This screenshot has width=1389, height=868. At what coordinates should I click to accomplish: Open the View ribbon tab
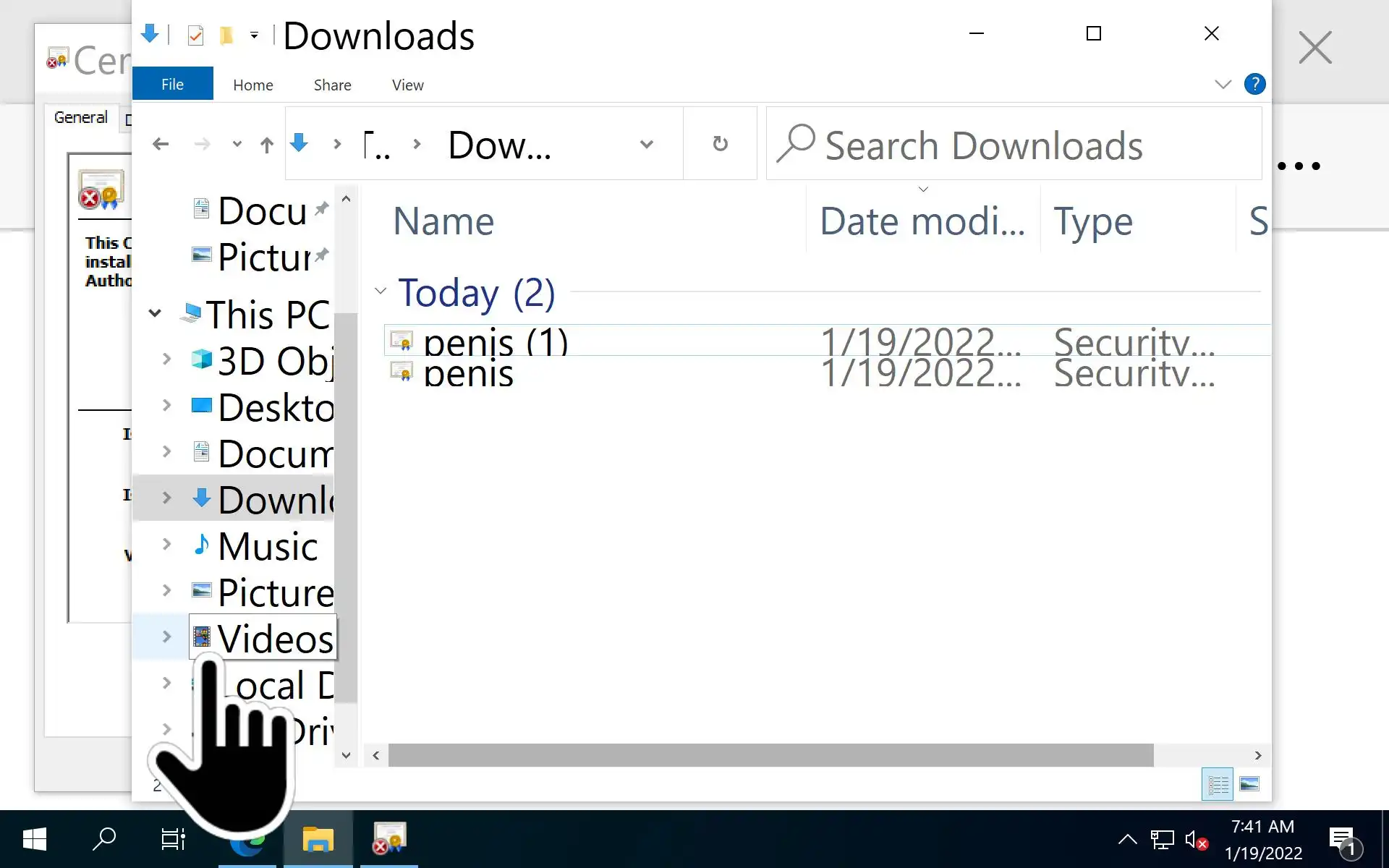click(x=407, y=85)
